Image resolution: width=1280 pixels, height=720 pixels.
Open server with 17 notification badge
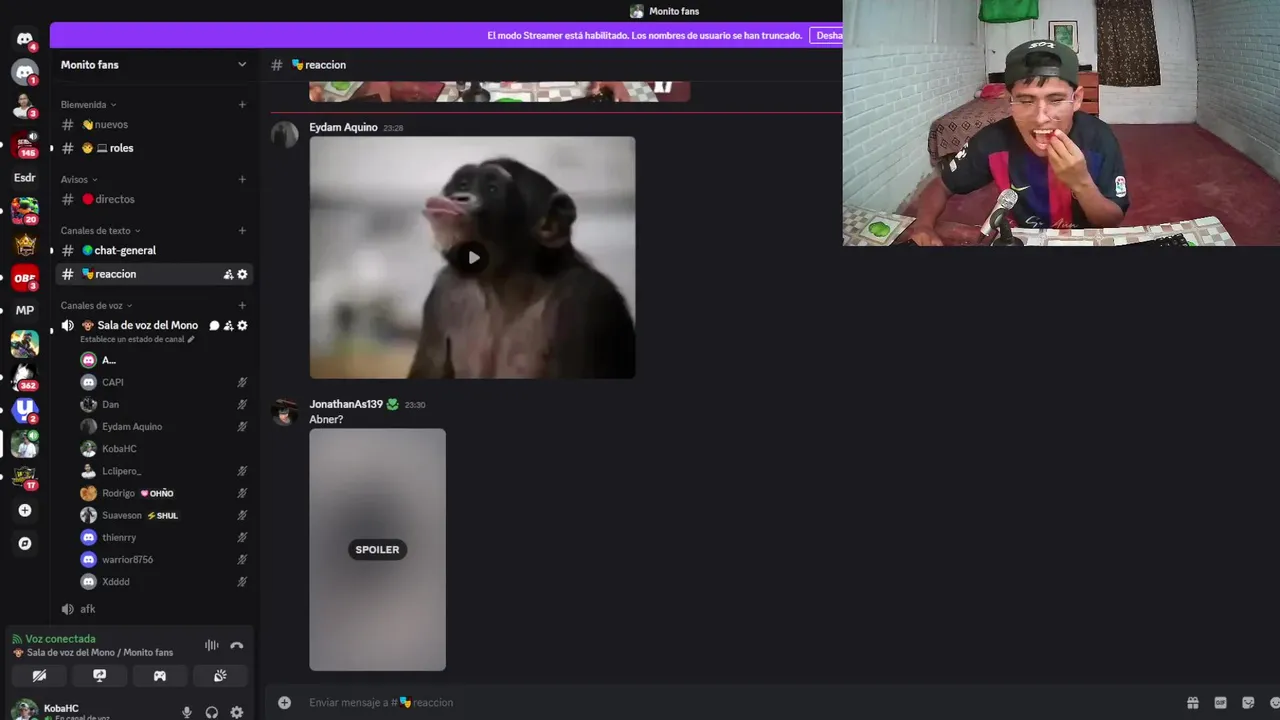point(25,476)
